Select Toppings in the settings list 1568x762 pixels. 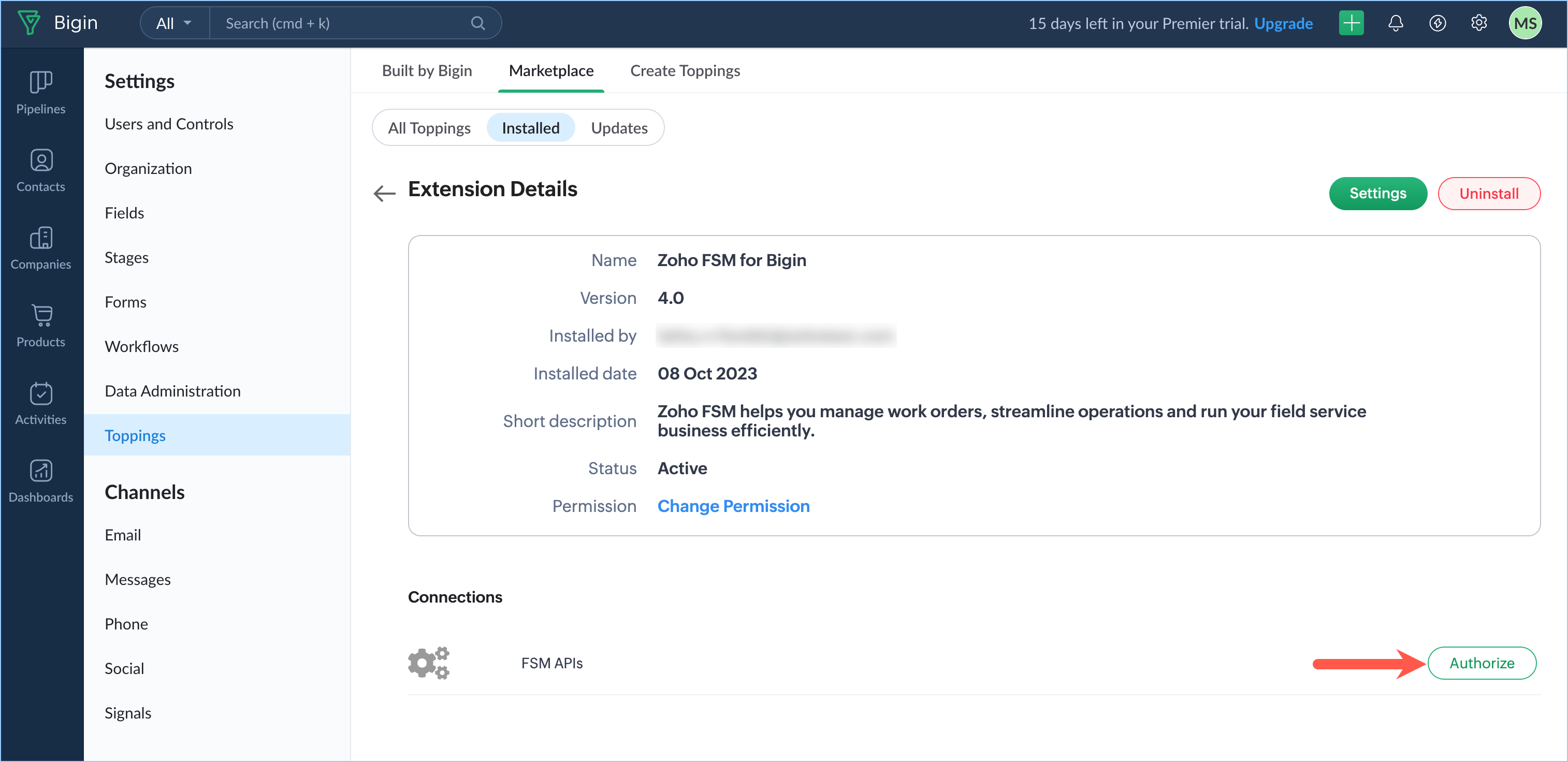tap(216, 435)
